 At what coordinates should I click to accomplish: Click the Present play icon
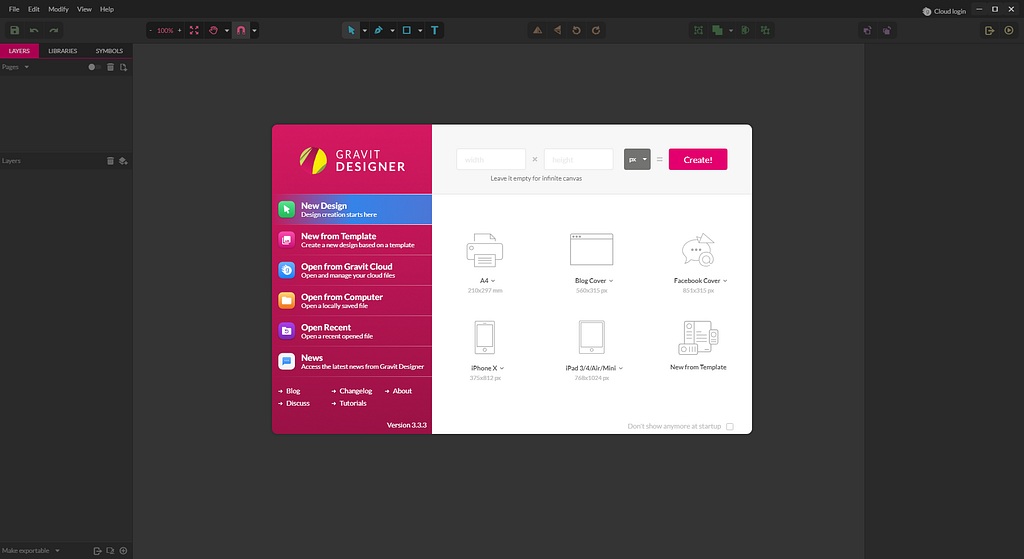1009,30
